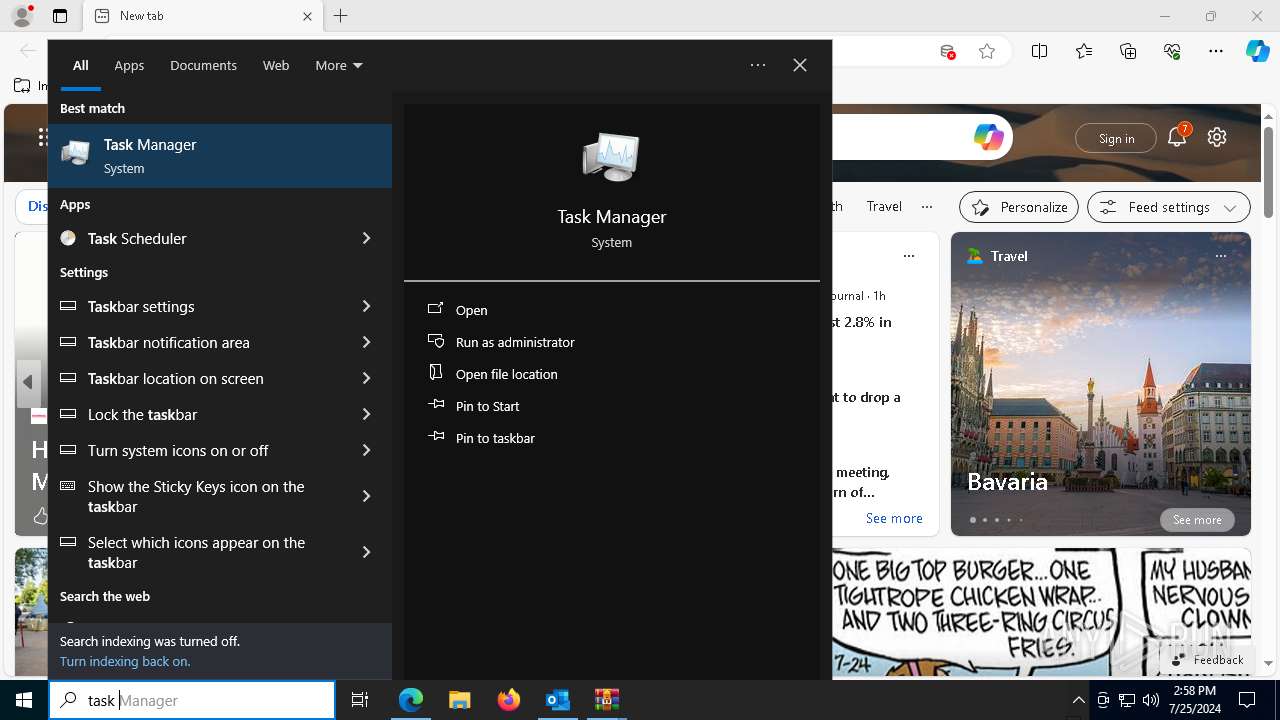Click Turn indexing back on link

[x=124, y=661]
